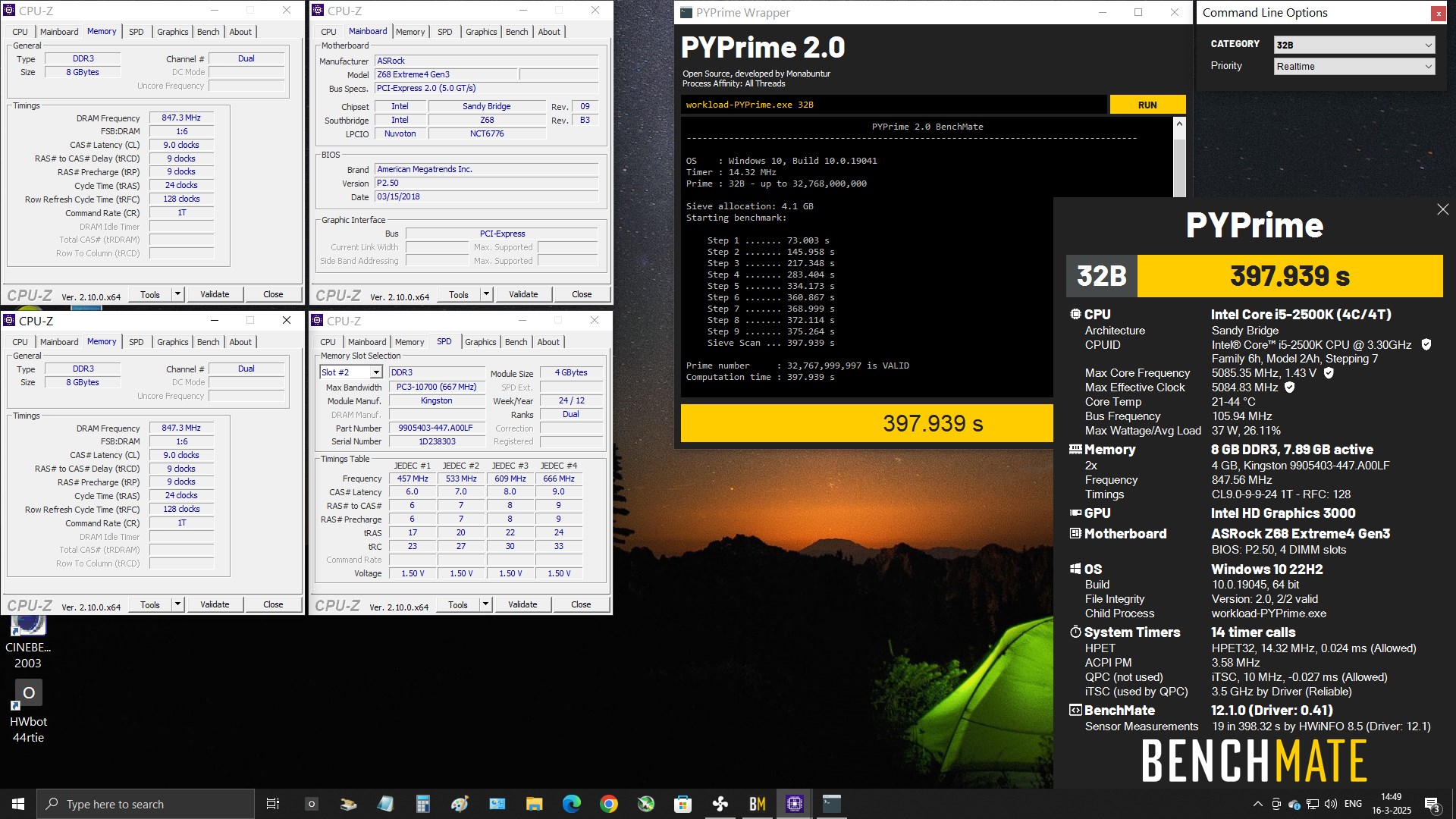This screenshot has height=819, width=1456.
Task: Open the notification center
Action: click(1432, 804)
